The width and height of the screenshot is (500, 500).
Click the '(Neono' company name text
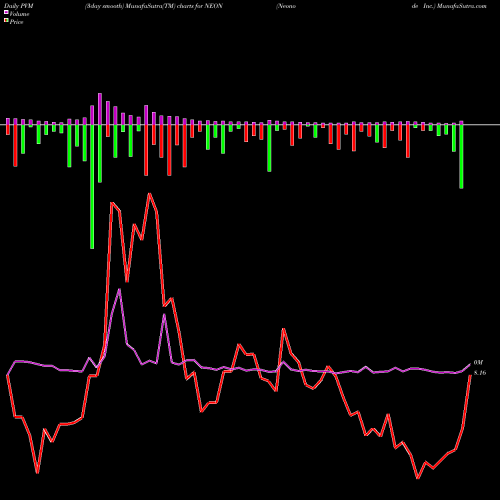pyautogui.click(x=286, y=6)
